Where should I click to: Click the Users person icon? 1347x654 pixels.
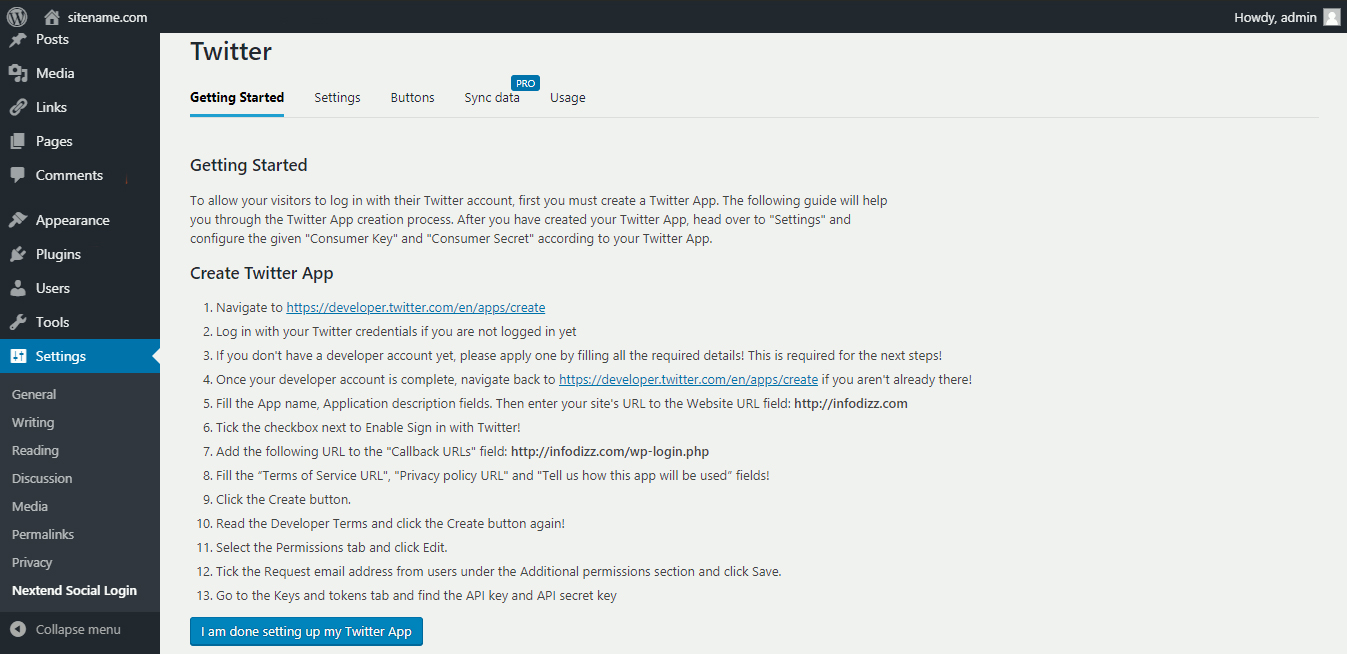coord(17,288)
